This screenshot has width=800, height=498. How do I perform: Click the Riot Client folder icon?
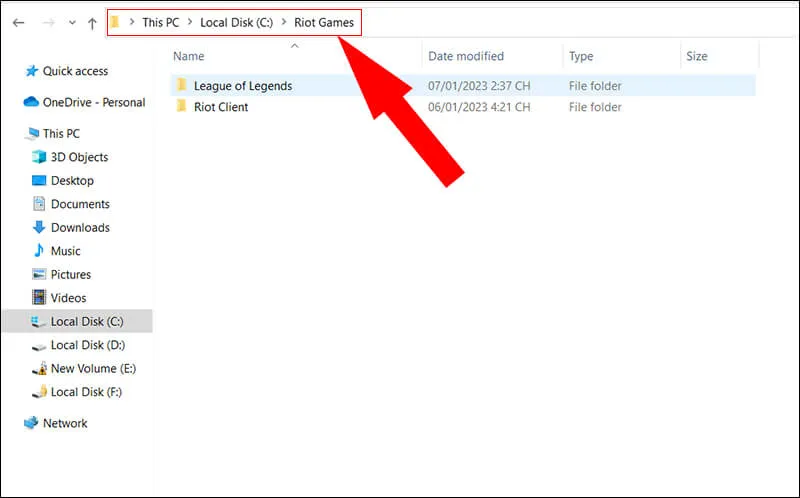coord(182,106)
